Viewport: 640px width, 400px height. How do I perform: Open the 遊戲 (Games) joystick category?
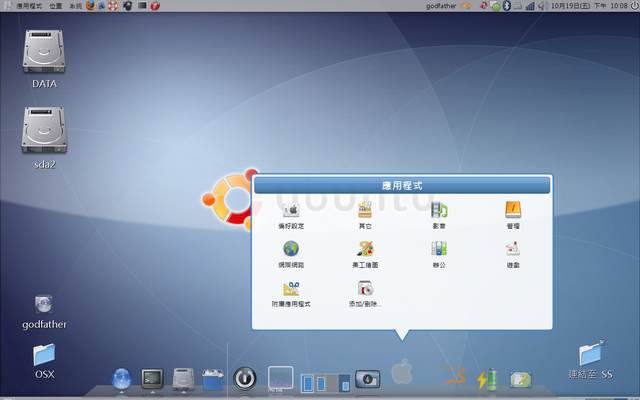[x=513, y=254]
